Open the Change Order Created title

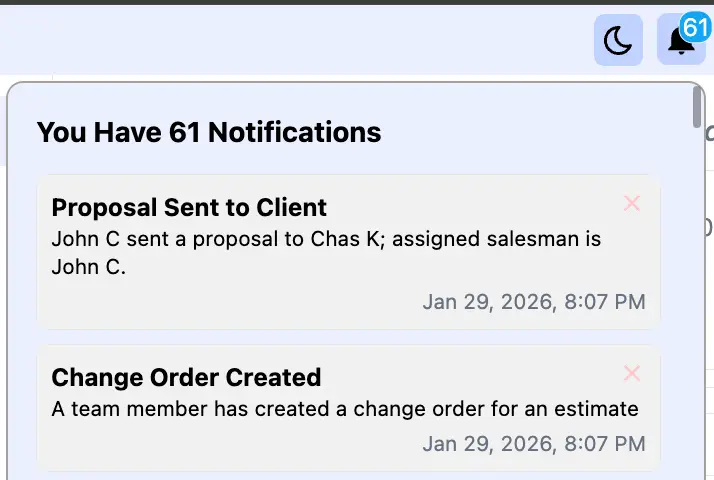(186, 377)
